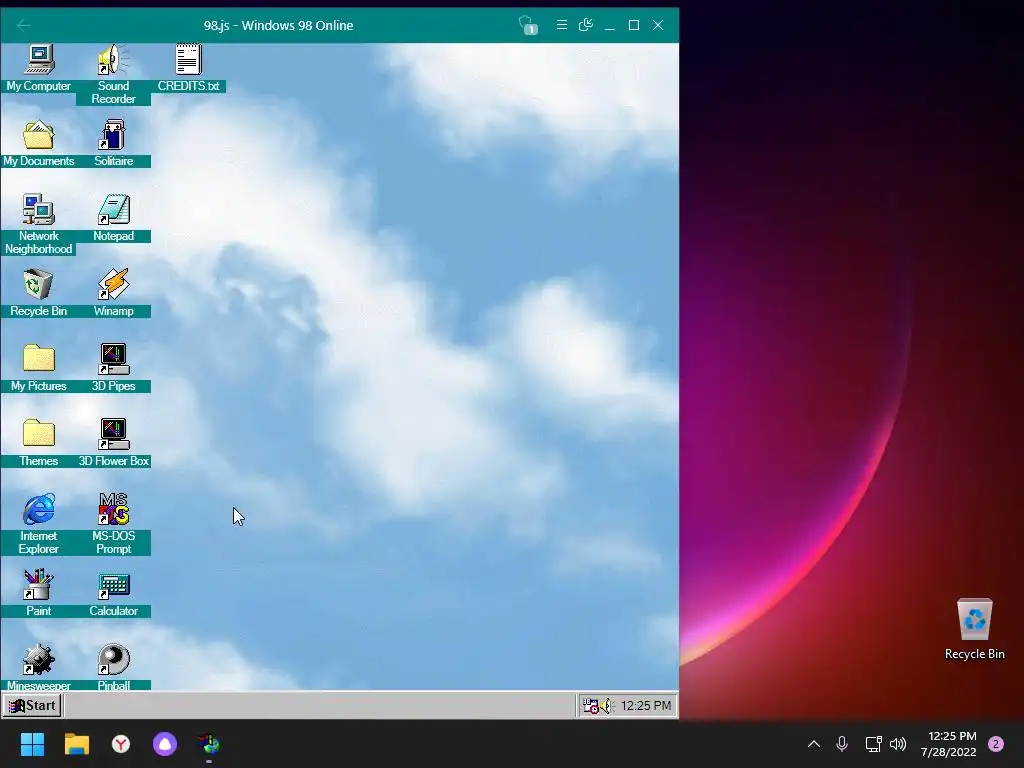Open the Alice assistant taskbar icon
This screenshot has width=1024, height=768.
coord(165,744)
